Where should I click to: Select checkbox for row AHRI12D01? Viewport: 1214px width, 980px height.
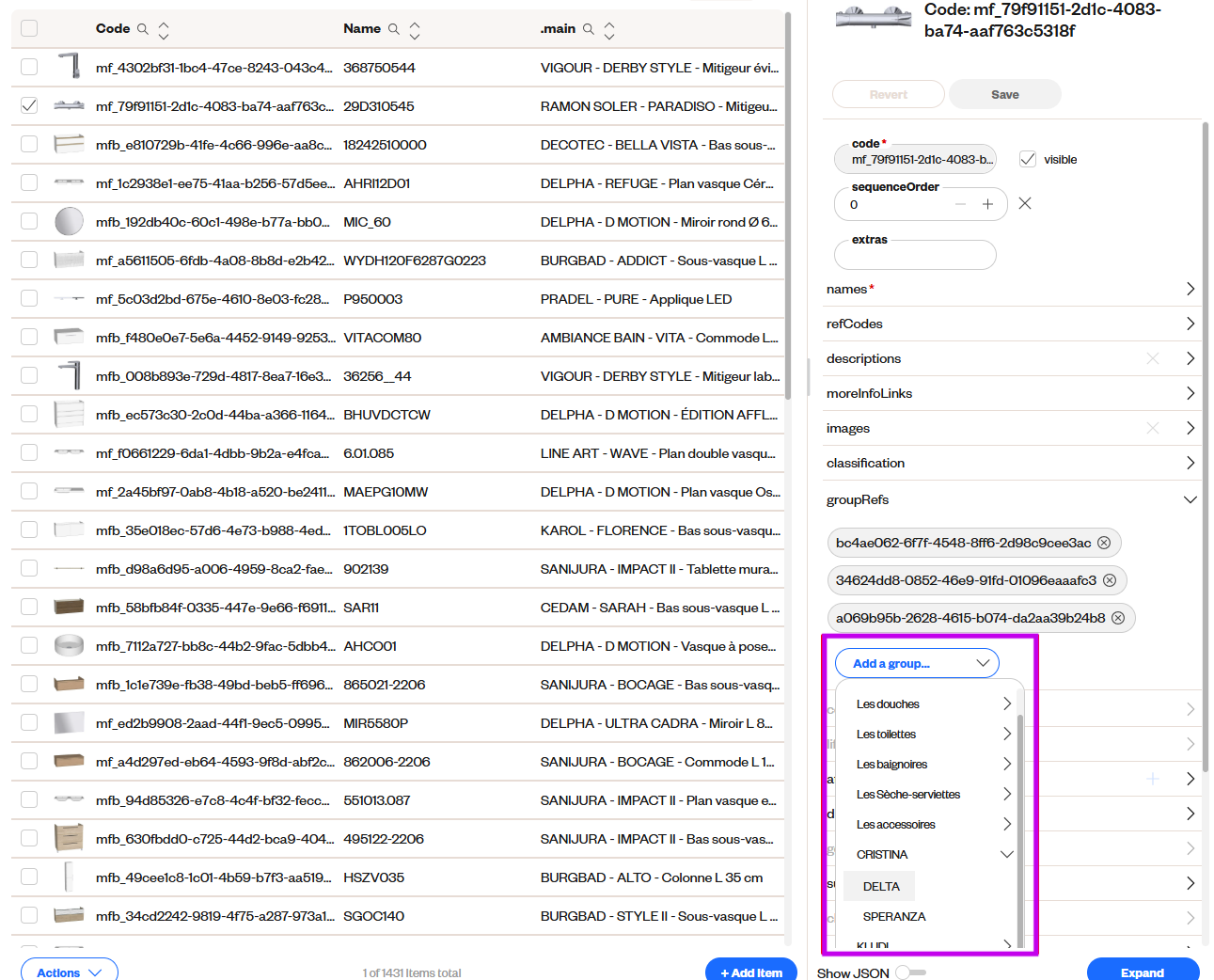[x=29, y=182]
